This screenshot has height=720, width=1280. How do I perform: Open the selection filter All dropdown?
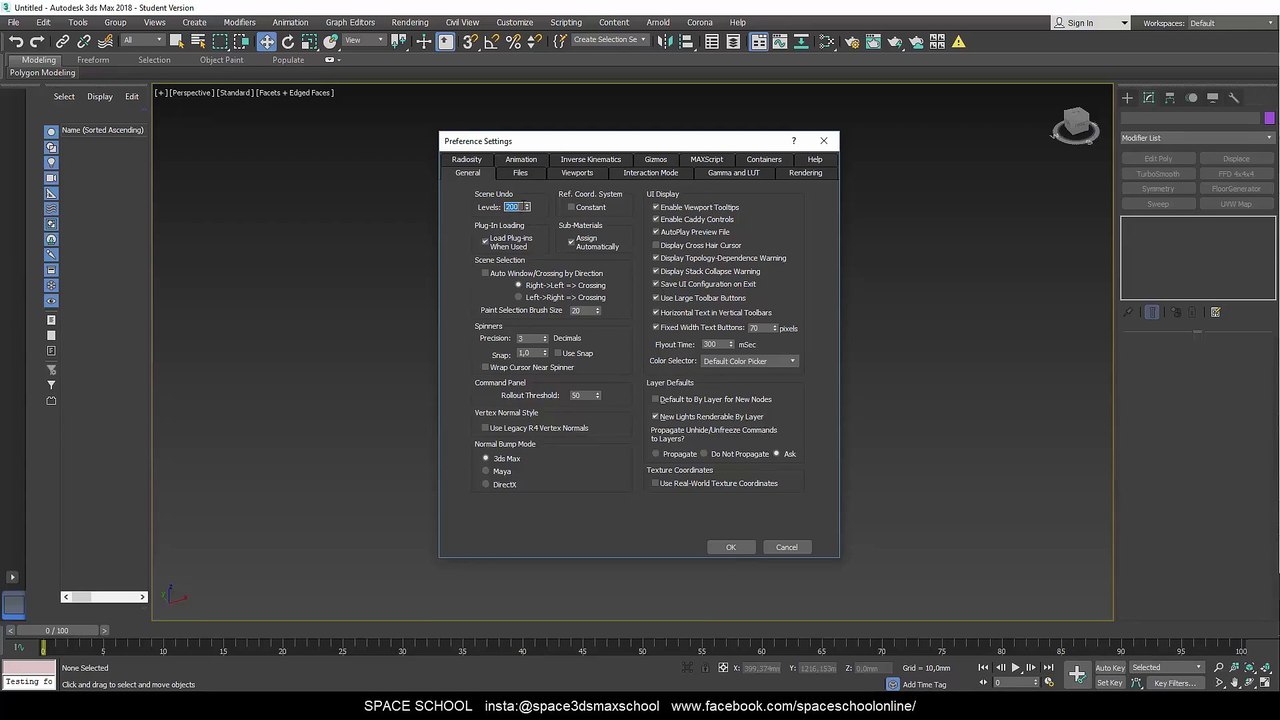point(142,40)
